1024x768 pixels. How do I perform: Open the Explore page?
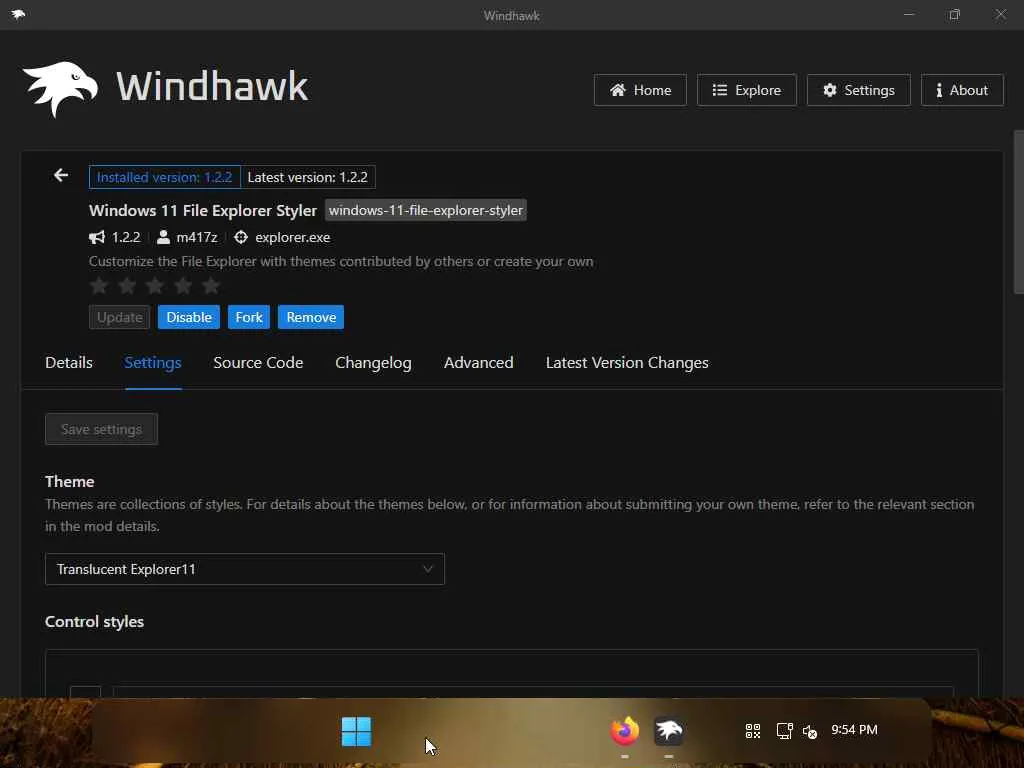[x=746, y=90]
